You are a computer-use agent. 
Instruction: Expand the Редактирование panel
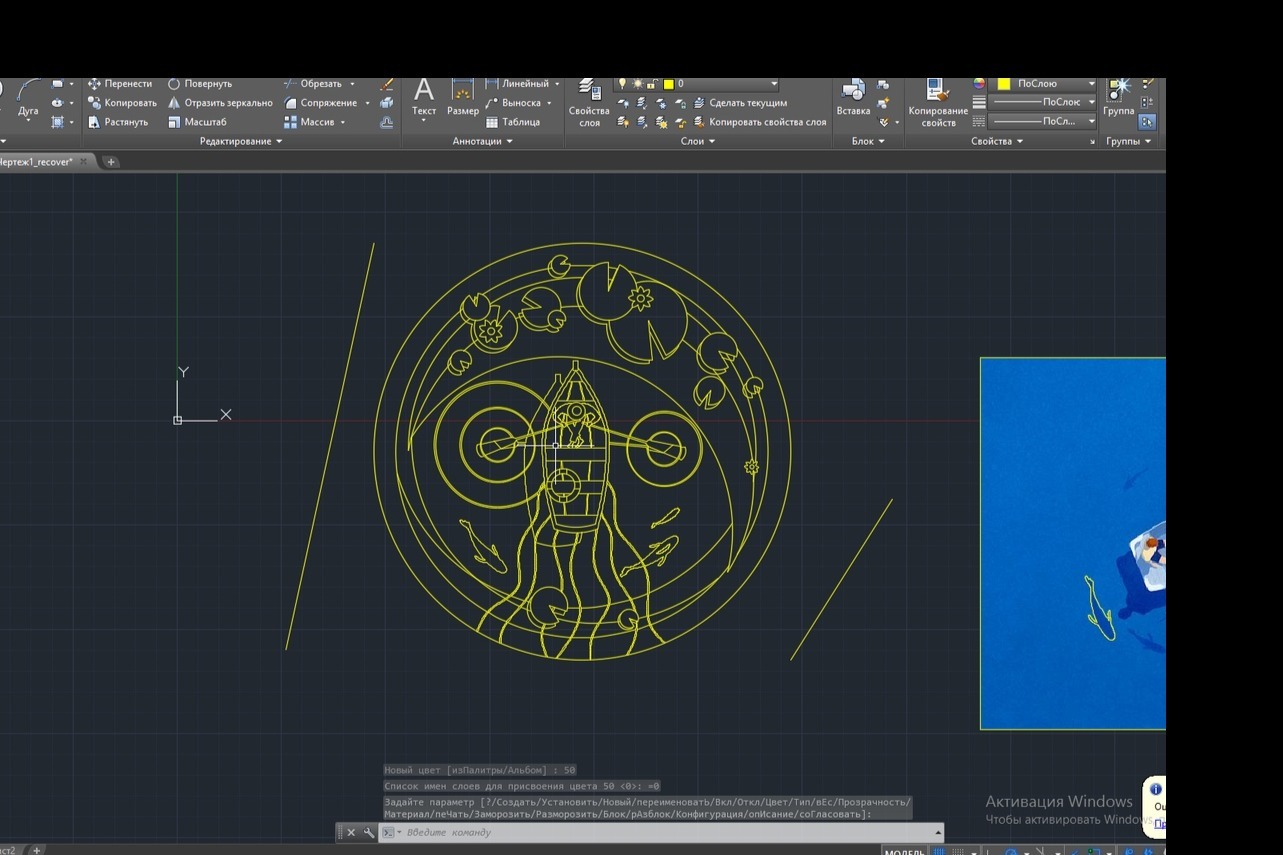tap(241, 142)
